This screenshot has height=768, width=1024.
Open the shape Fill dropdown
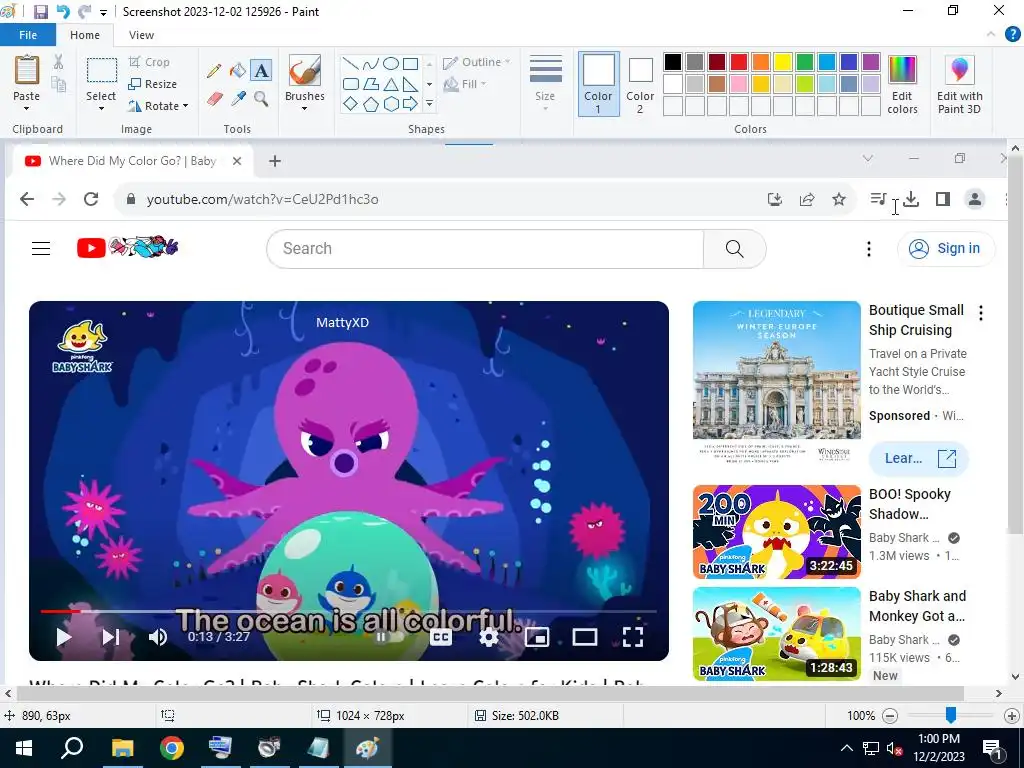point(465,84)
